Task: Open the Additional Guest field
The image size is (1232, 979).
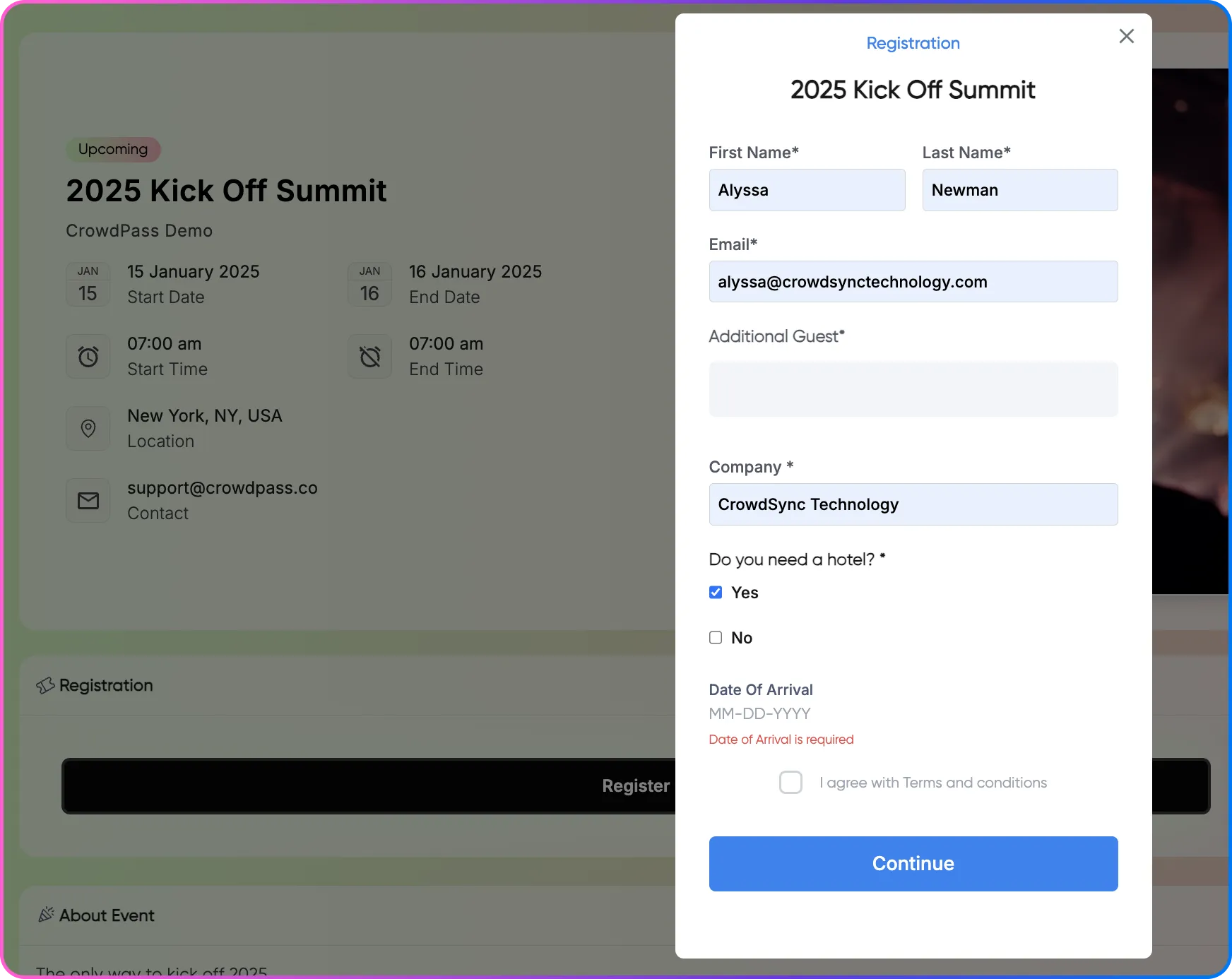Action: tap(913, 389)
